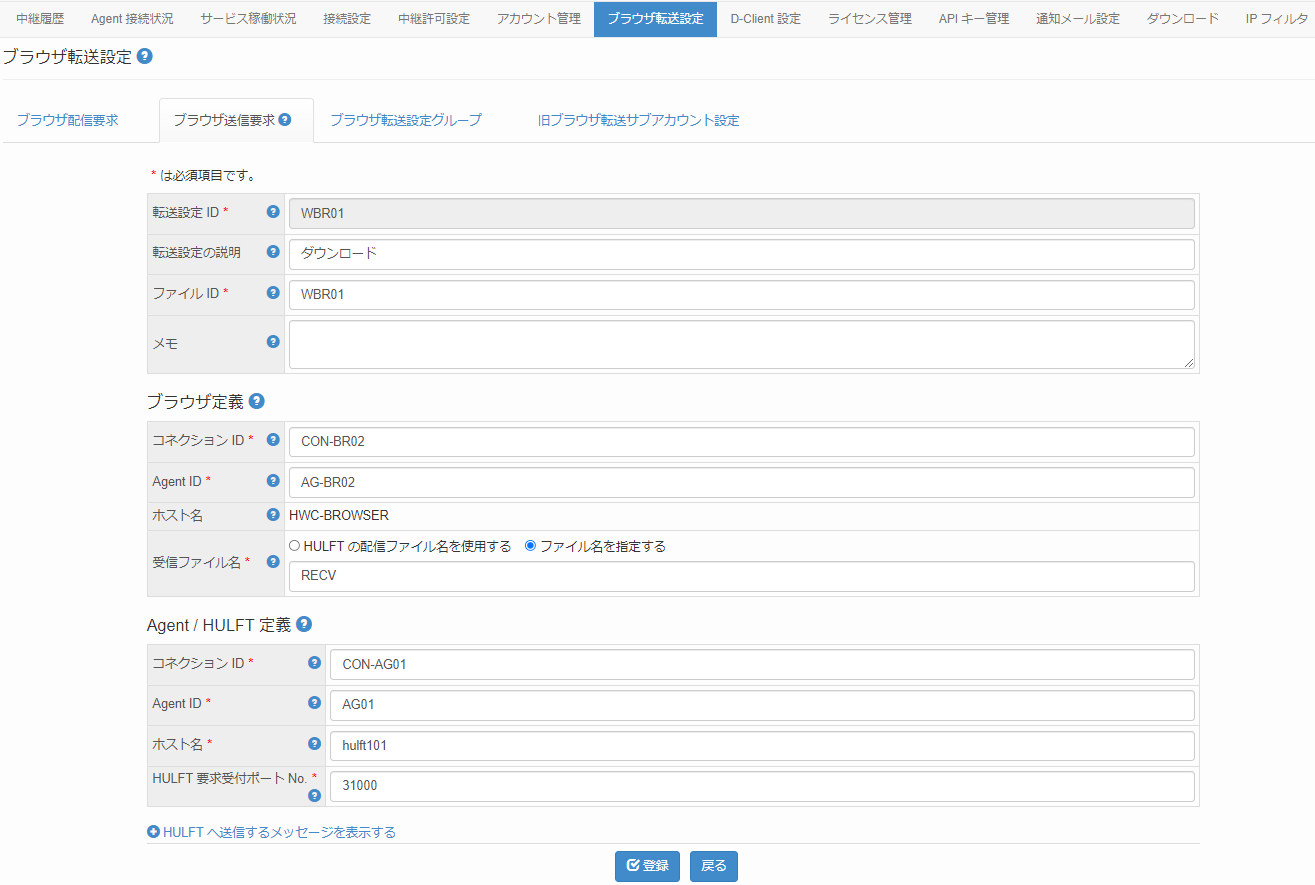Image resolution: width=1315 pixels, height=885 pixels.
Task: Select ブラウザ転送設定 top tab
Action: [655, 19]
